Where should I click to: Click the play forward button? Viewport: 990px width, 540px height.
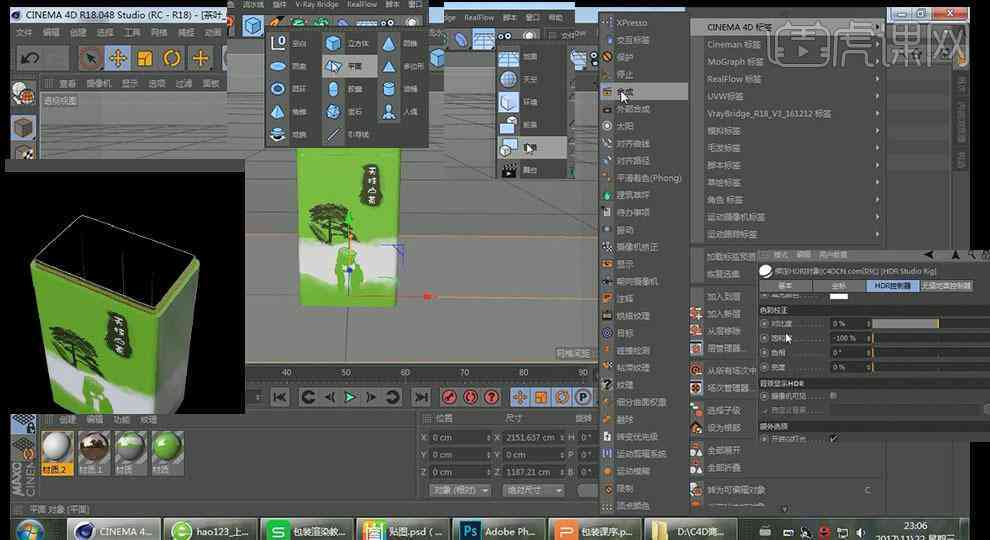point(349,397)
